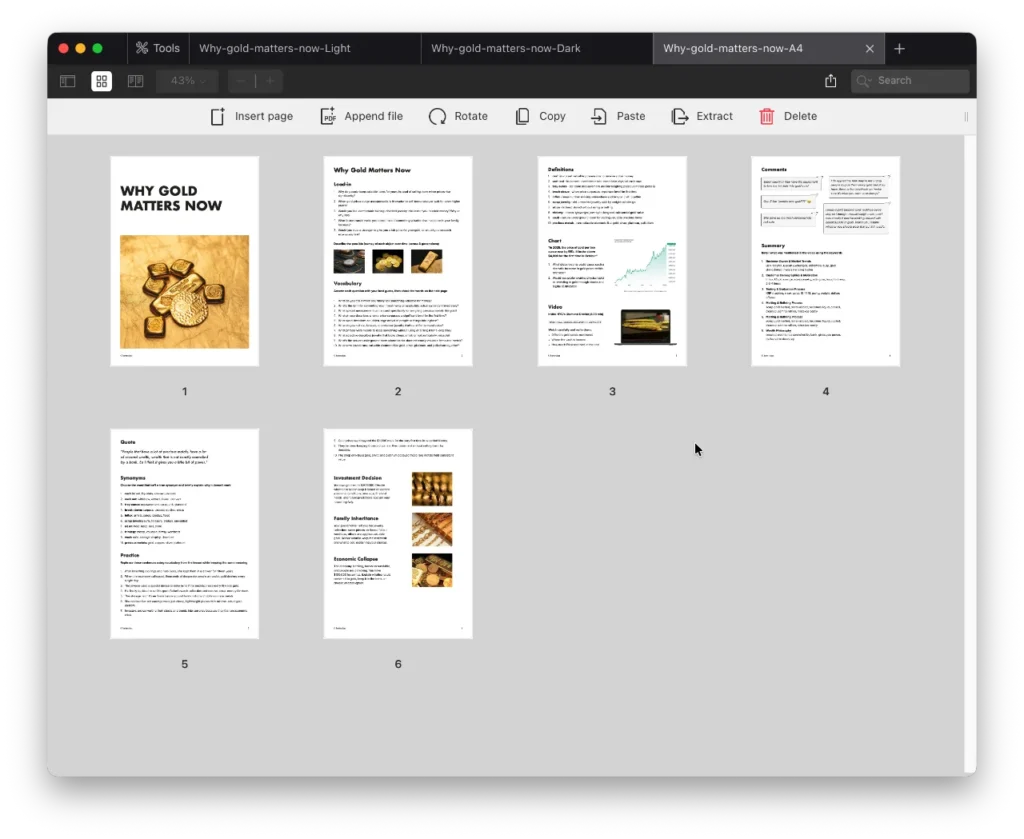
Task: Rotate the selected page
Action: pyautogui.click(x=437, y=116)
